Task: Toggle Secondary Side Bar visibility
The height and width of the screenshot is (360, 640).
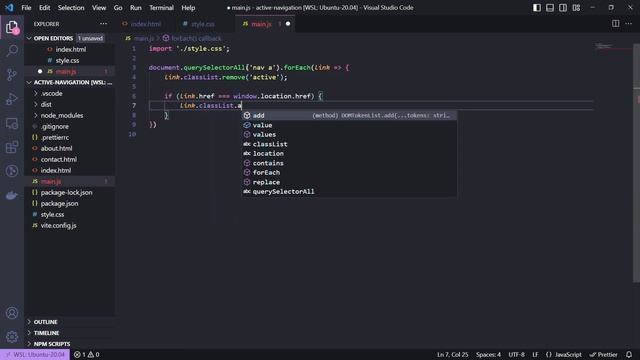Action: (x=563, y=8)
